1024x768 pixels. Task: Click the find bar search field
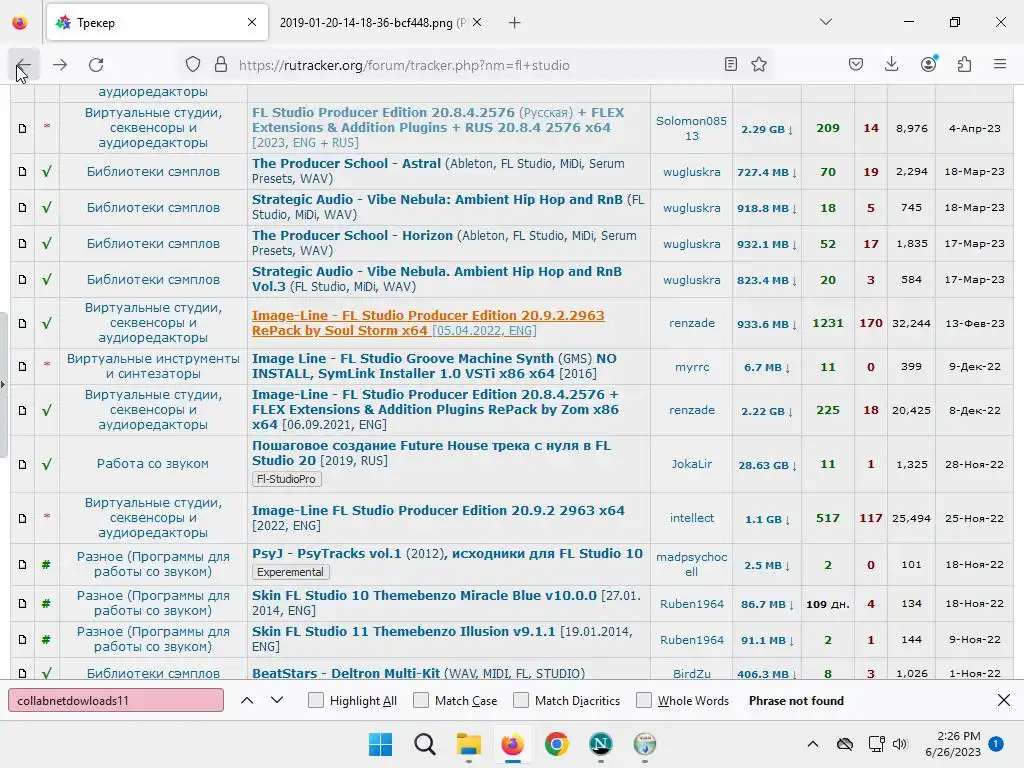coord(116,701)
